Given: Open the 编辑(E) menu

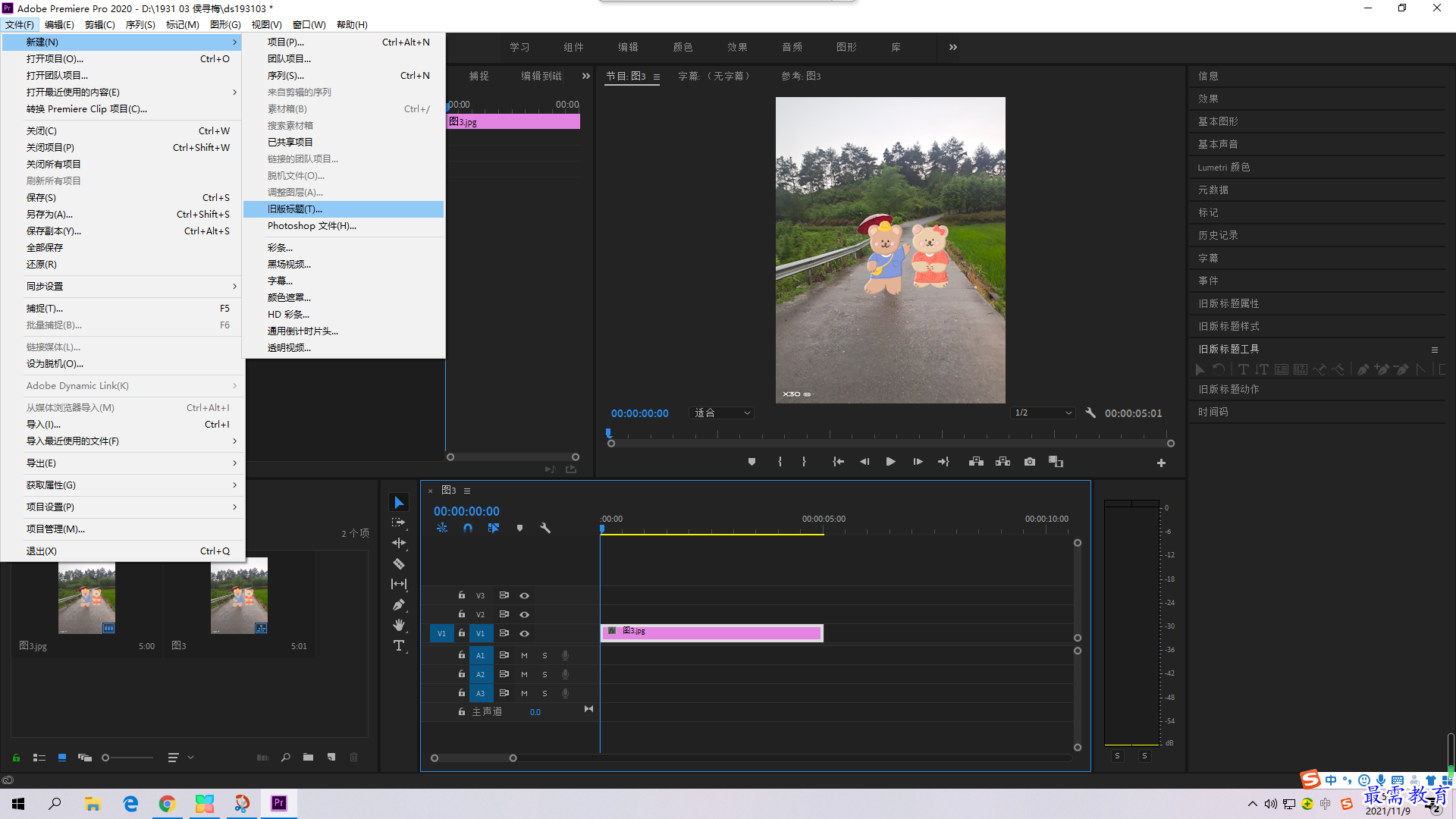Looking at the screenshot, I should tap(59, 25).
